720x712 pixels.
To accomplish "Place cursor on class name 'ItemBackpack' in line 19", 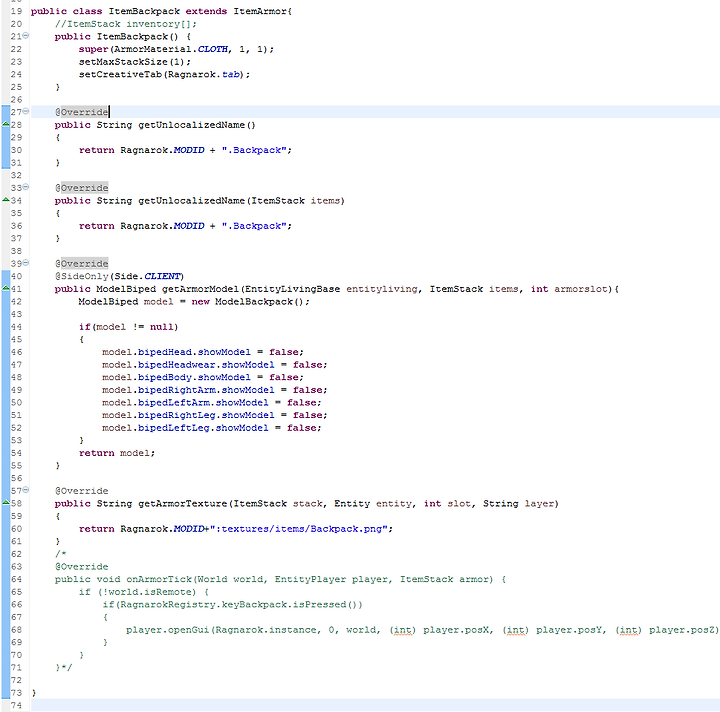I will click(144, 11).
